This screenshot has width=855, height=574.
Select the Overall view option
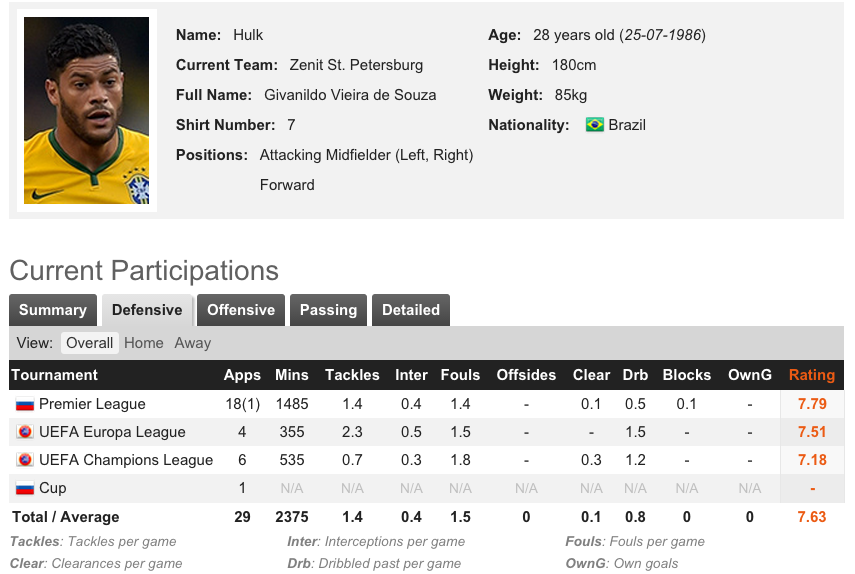(x=90, y=343)
